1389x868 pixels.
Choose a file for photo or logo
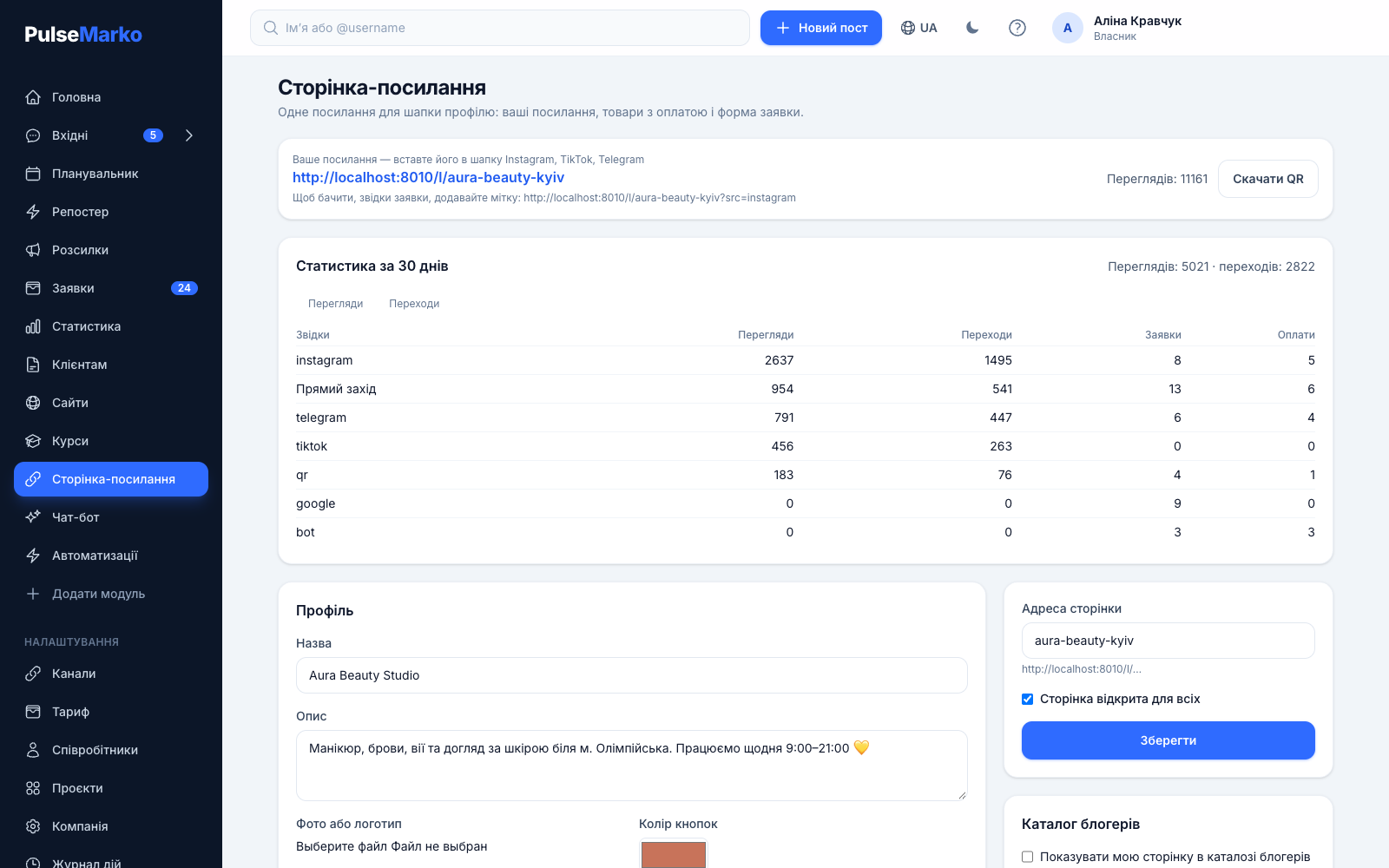click(392, 846)
